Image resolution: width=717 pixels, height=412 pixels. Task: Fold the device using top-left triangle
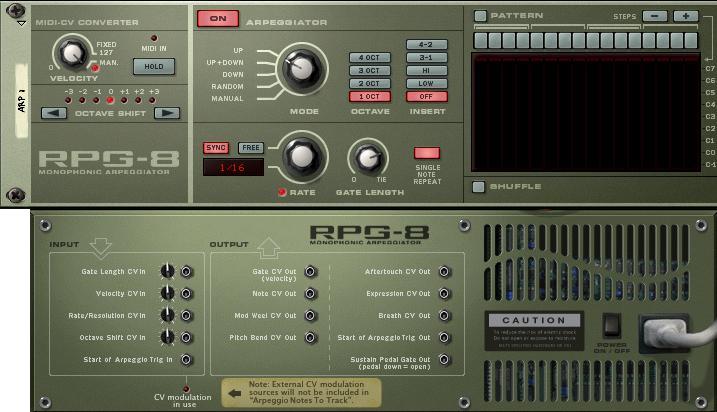click(21, 23)
